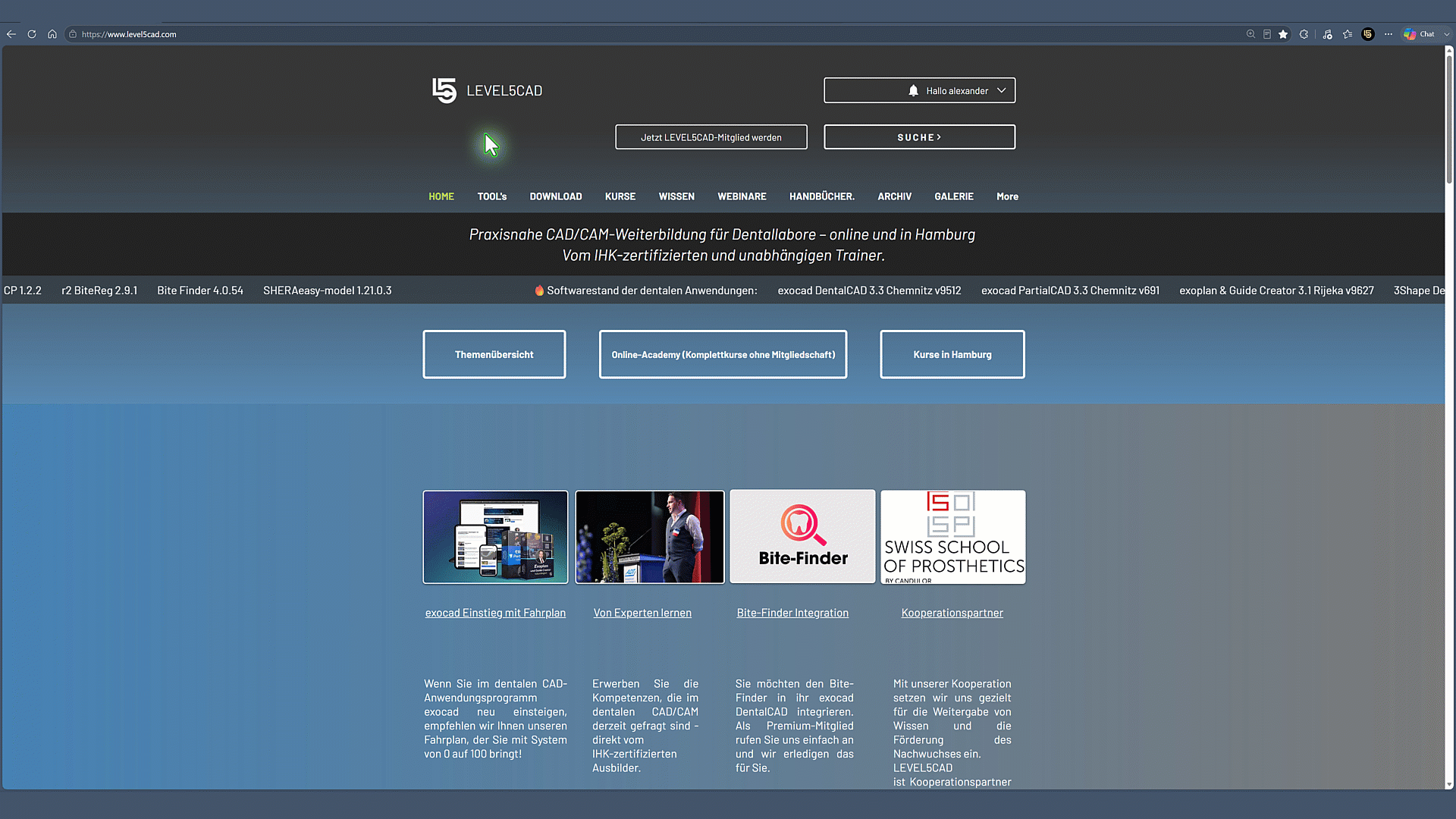Open the SUCHE search button
The width and height of the screenshot is (1456, 819).
[919, 137]
